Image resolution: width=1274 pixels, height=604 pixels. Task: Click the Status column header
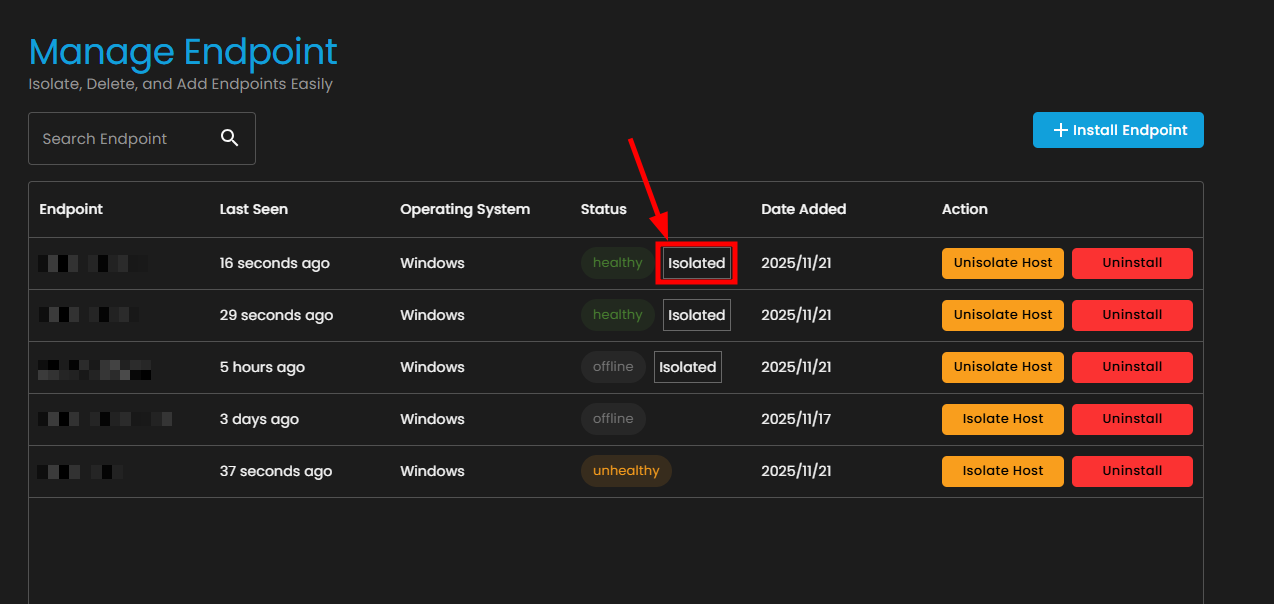603,209
